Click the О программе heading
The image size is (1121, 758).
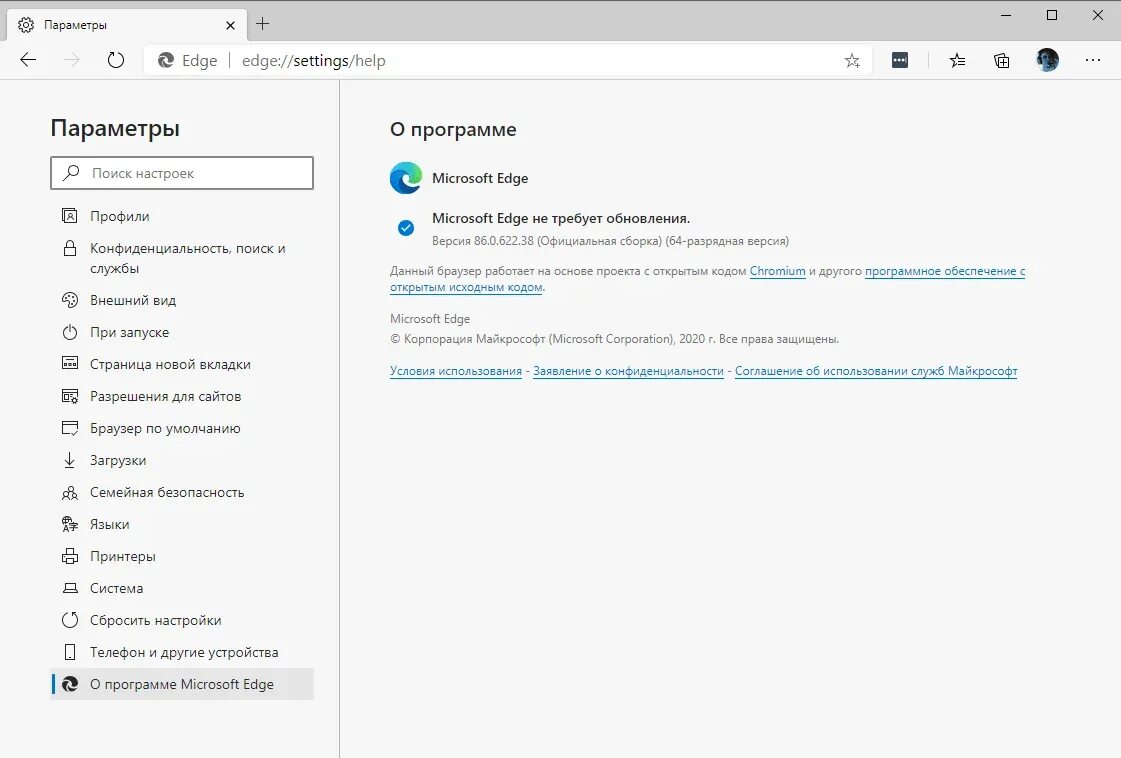[453, 129]
